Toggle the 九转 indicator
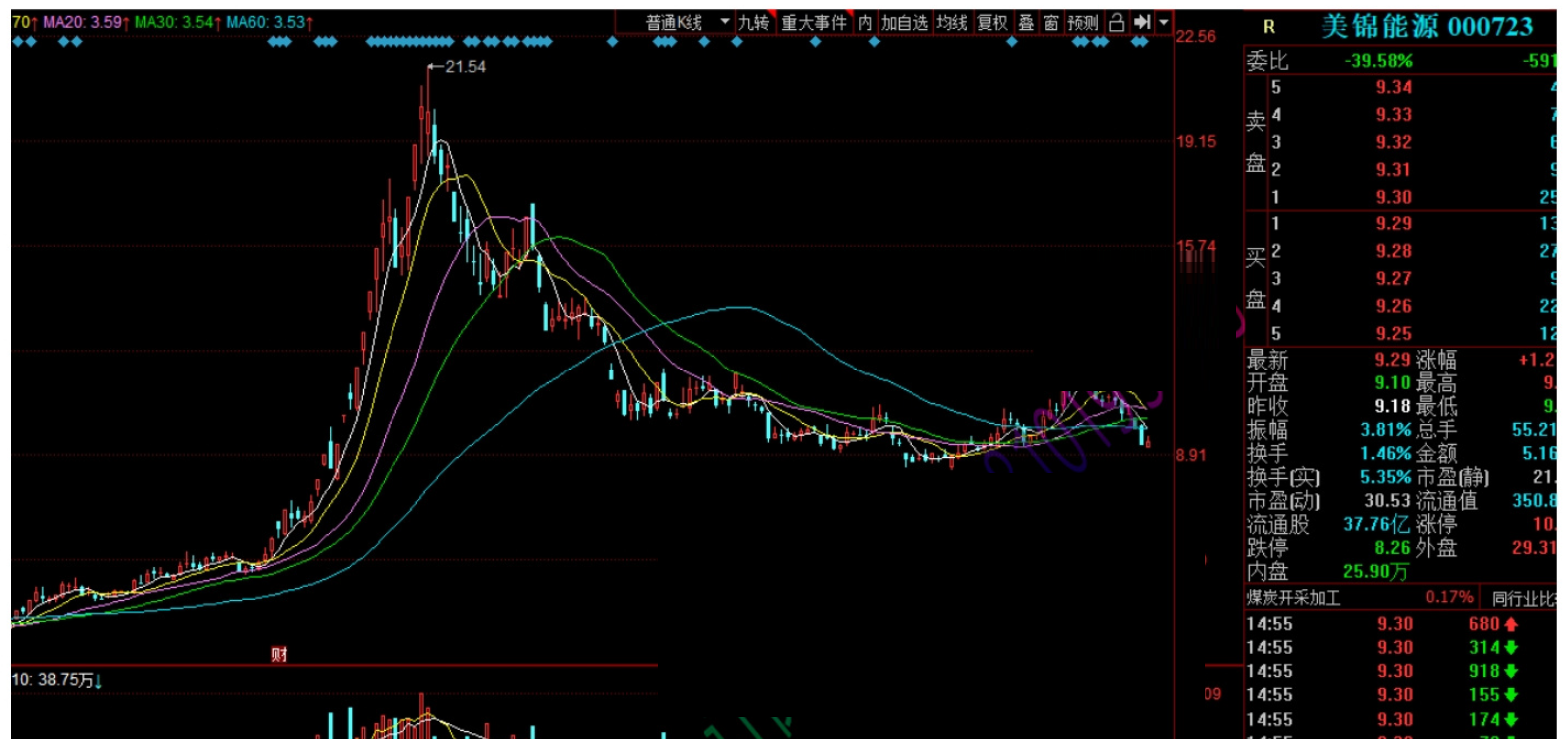 (753, 22)
